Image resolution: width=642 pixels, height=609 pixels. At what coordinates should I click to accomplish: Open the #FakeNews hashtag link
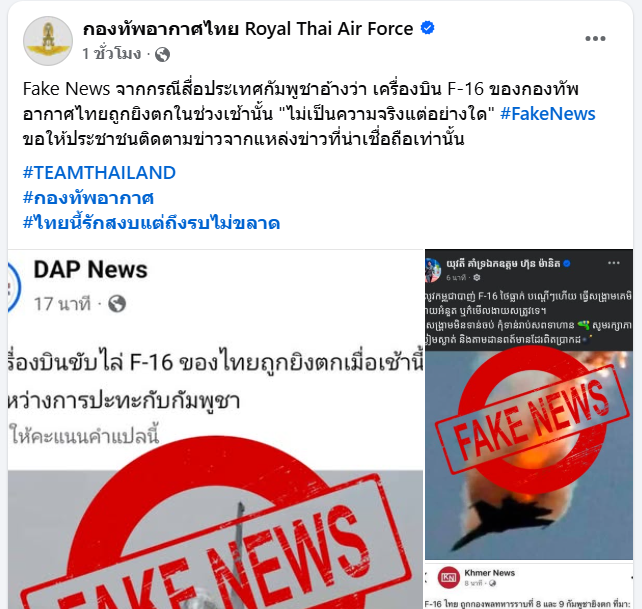tap(547, 114)
